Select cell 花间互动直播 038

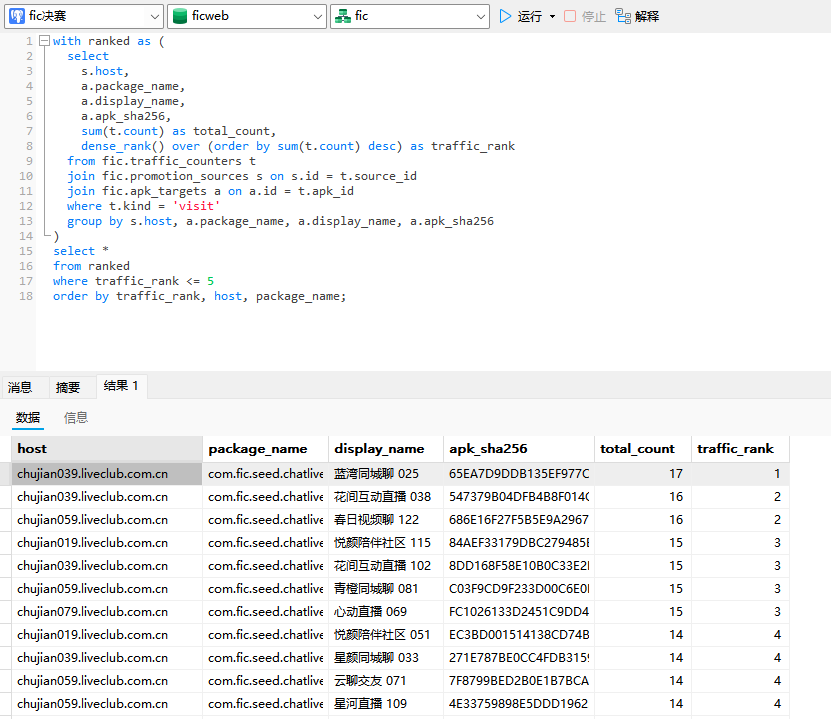pos(386,496)
